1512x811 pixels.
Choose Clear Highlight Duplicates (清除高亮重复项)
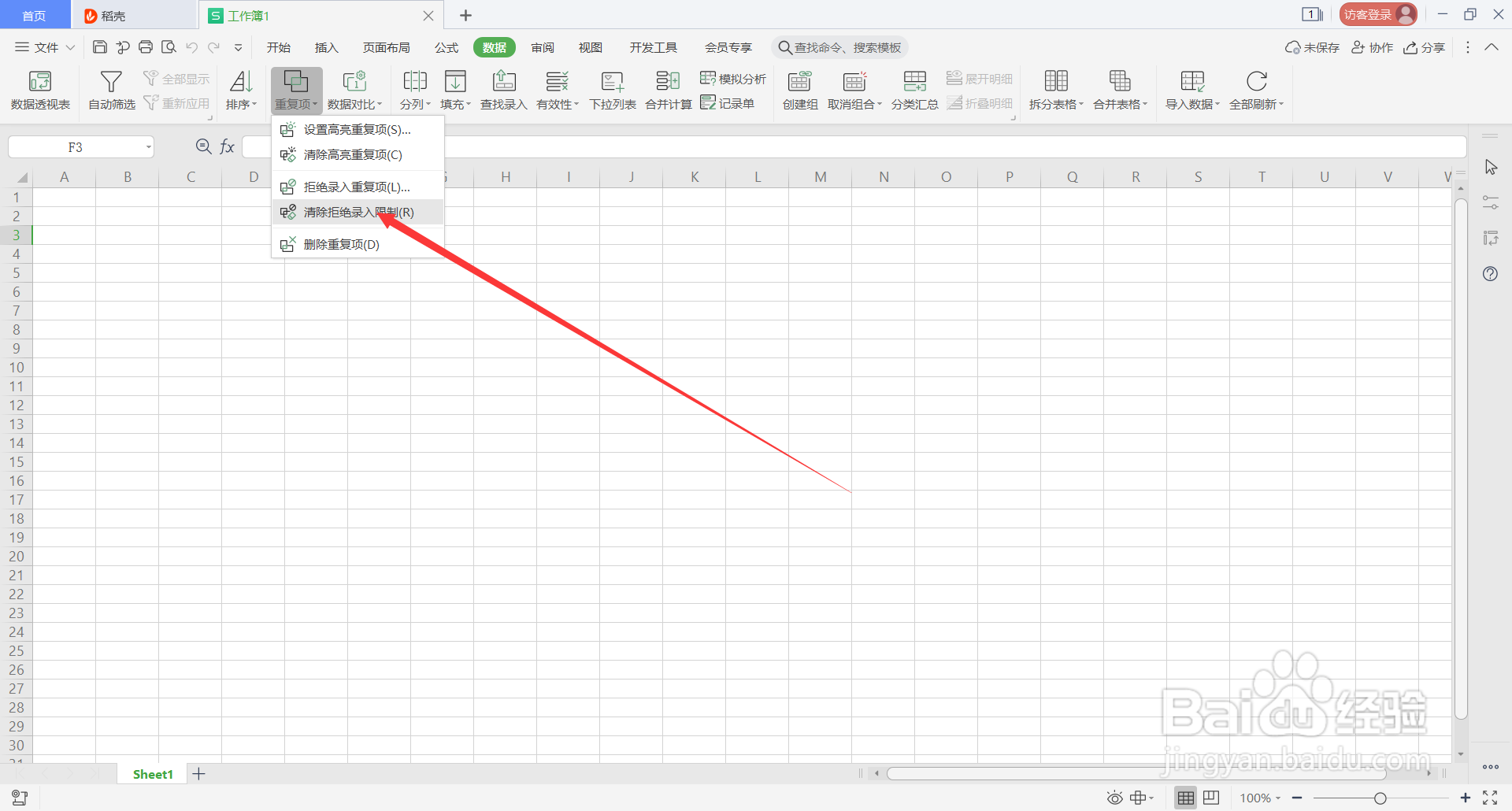pyautogui.click(x=358, y=154)
